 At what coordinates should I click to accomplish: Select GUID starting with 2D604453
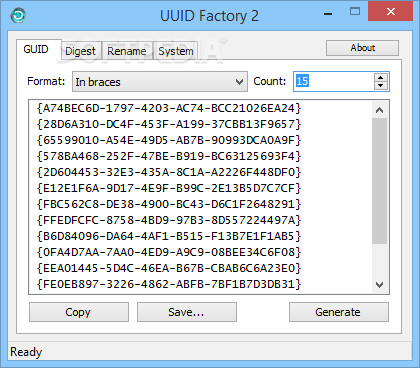tap(169, 172)
